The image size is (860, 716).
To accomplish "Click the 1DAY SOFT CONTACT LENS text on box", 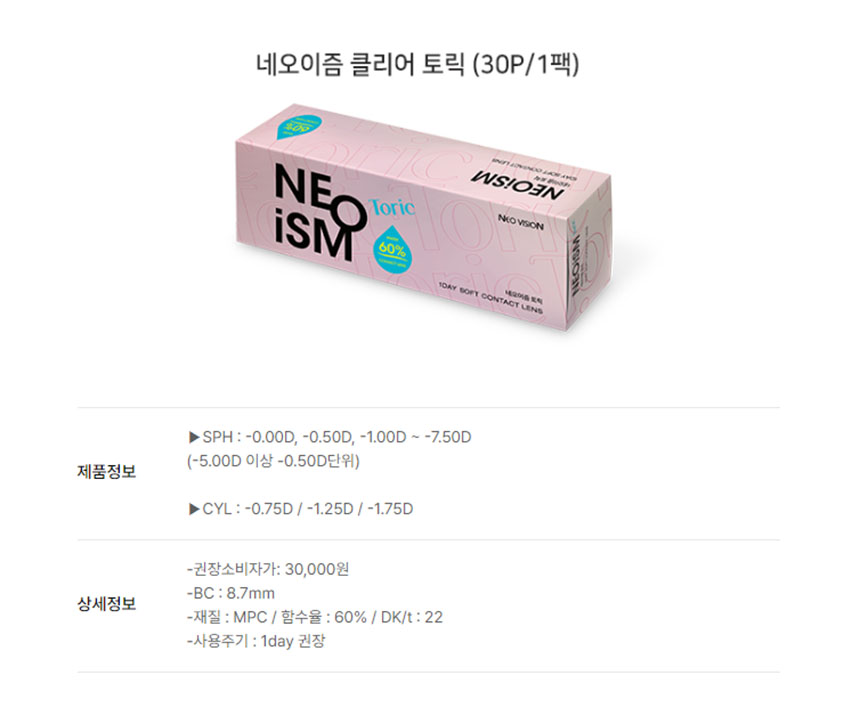I will point(490,297).
